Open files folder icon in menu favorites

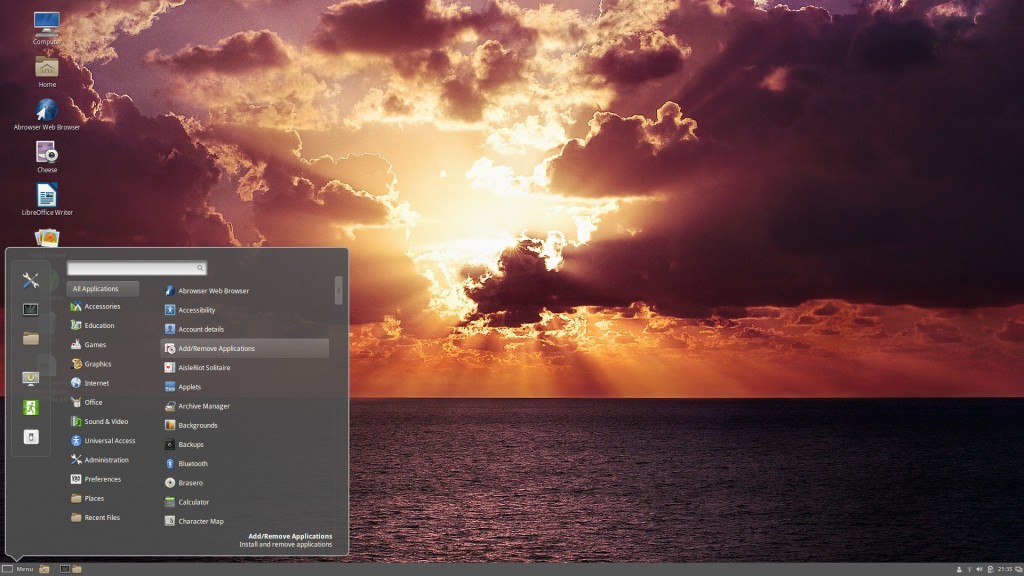[x=31, y=338]
